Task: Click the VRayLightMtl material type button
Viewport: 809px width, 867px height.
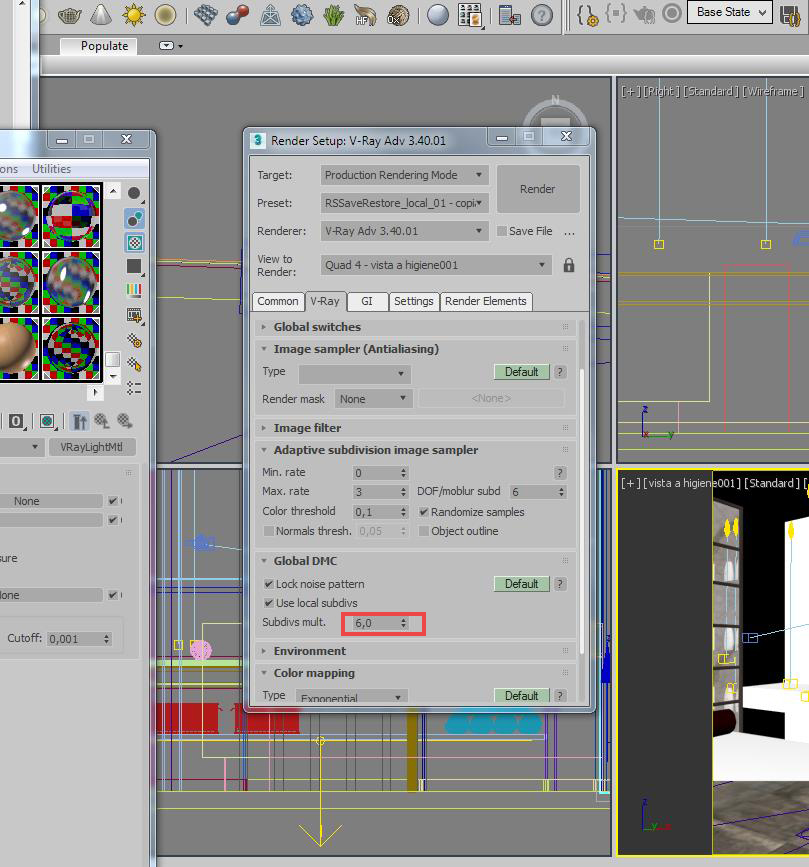Action: coord(92,447)
